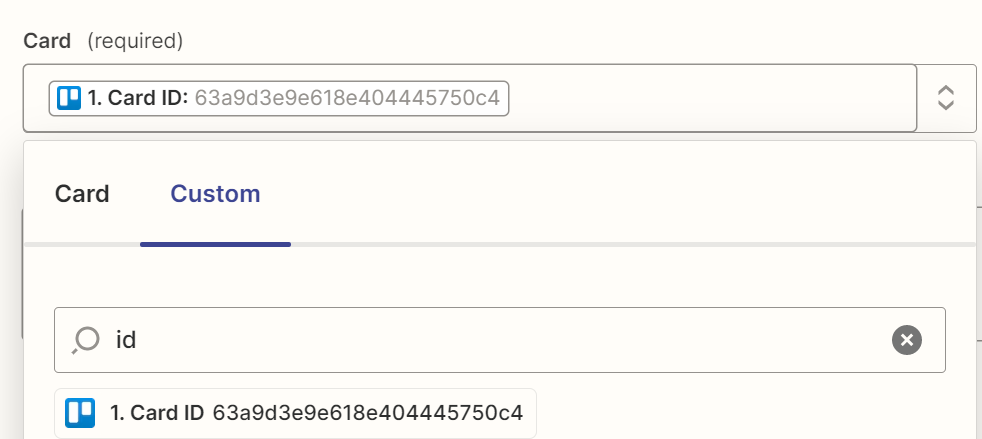The width and height of the screenshot is (982, 439).
Task: Select the Custom tab
Action: [x=215, y=194]
